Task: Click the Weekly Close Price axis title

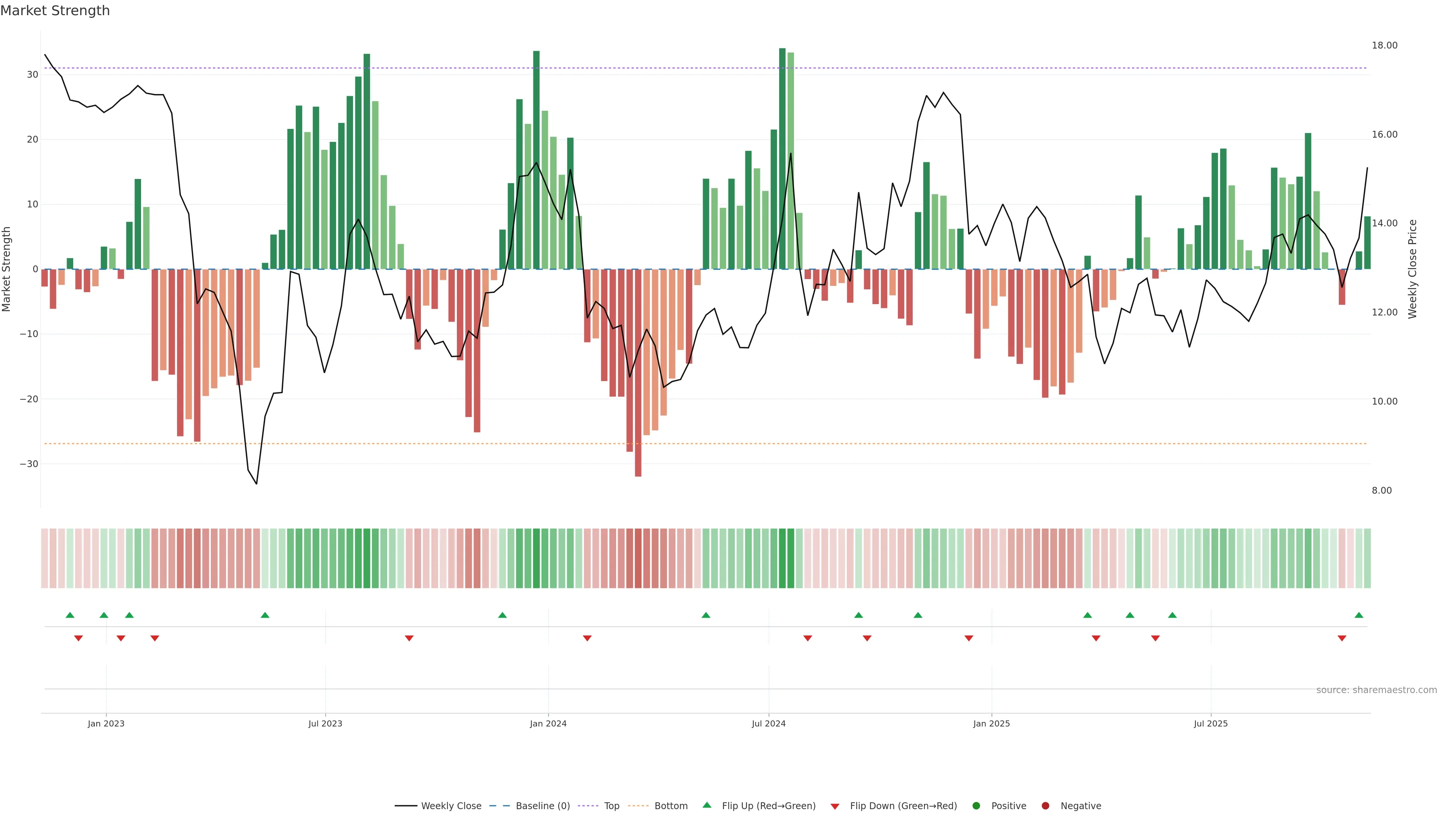Action: pyautogui.click(x=1412, y=269)
